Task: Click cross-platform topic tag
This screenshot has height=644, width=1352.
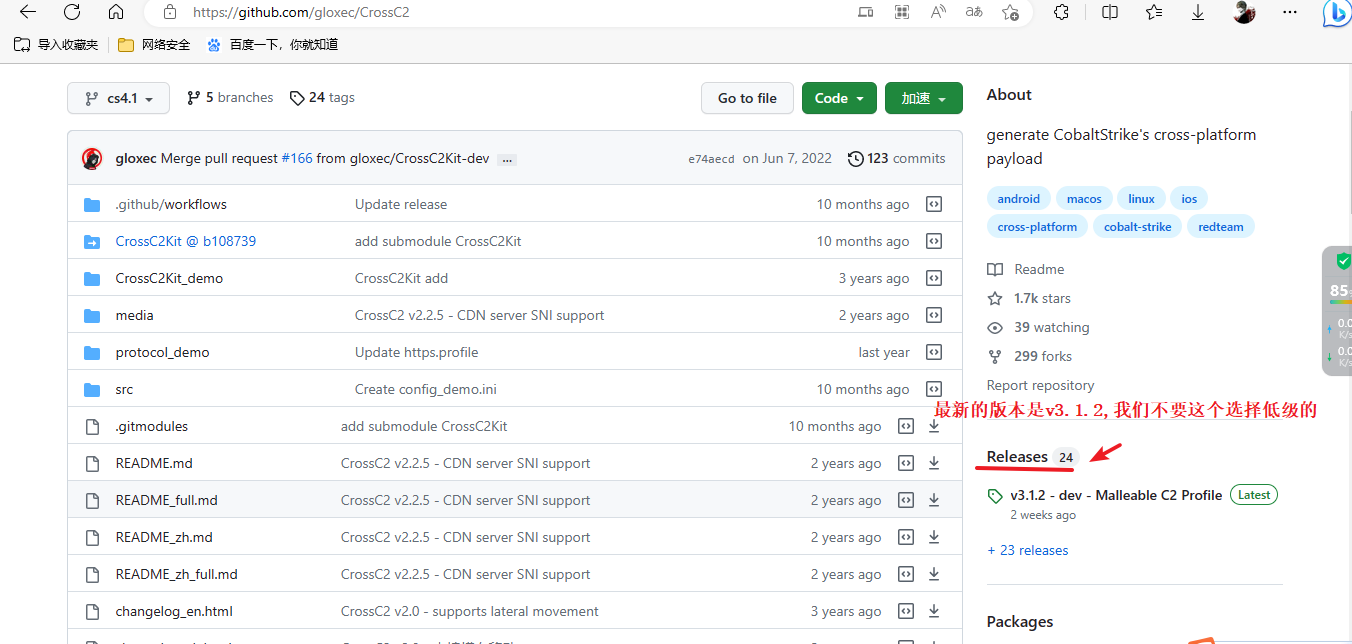Action: 1037,226
